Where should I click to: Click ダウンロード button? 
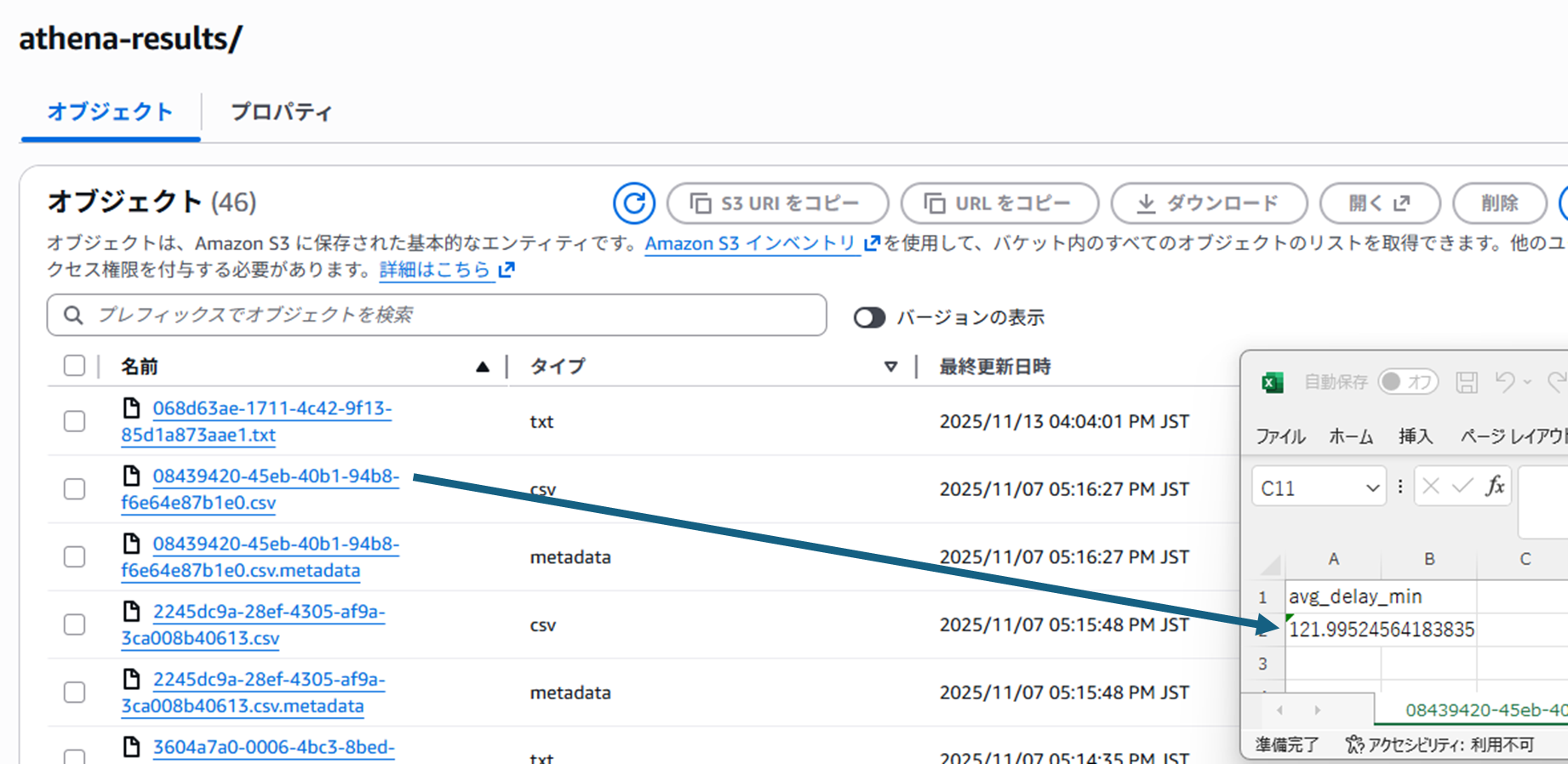(x=1209, y=203)
